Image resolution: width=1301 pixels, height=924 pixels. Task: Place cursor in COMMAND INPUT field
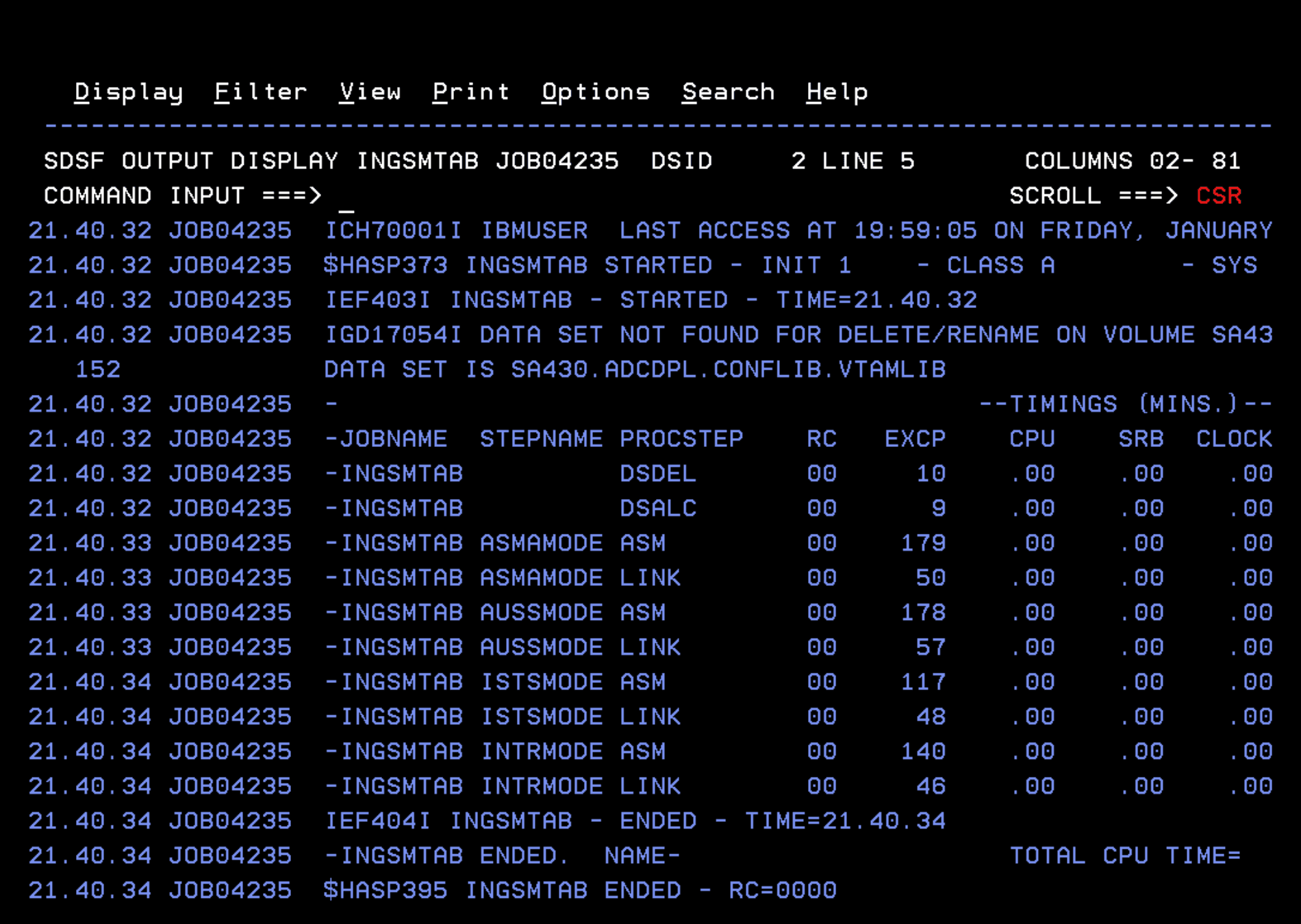click(616, 196)
